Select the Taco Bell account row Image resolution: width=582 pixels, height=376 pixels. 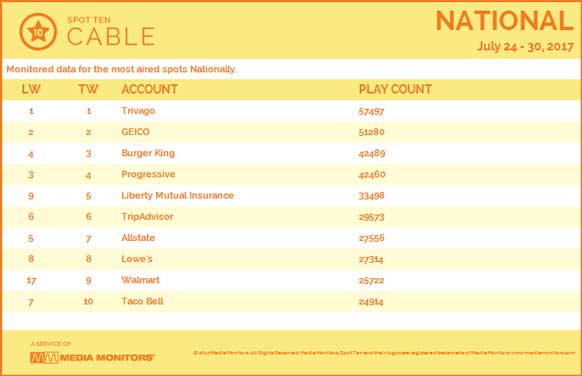291,301
